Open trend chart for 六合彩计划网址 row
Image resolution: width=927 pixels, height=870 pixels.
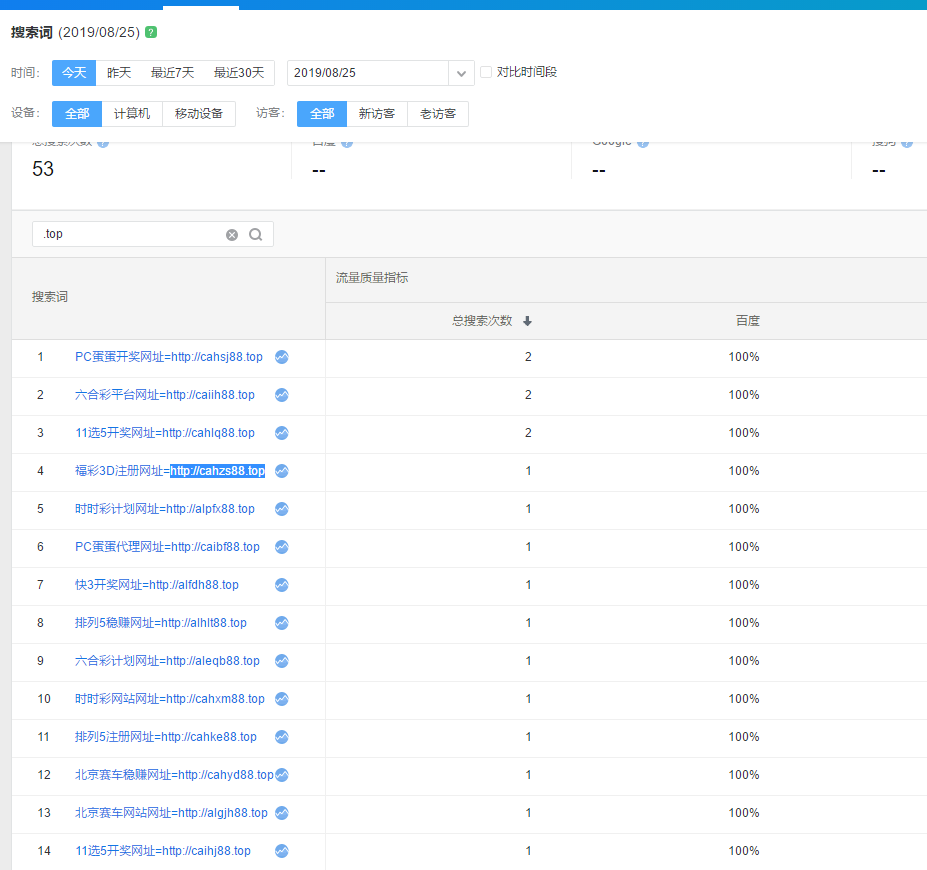tap(282, 661)
